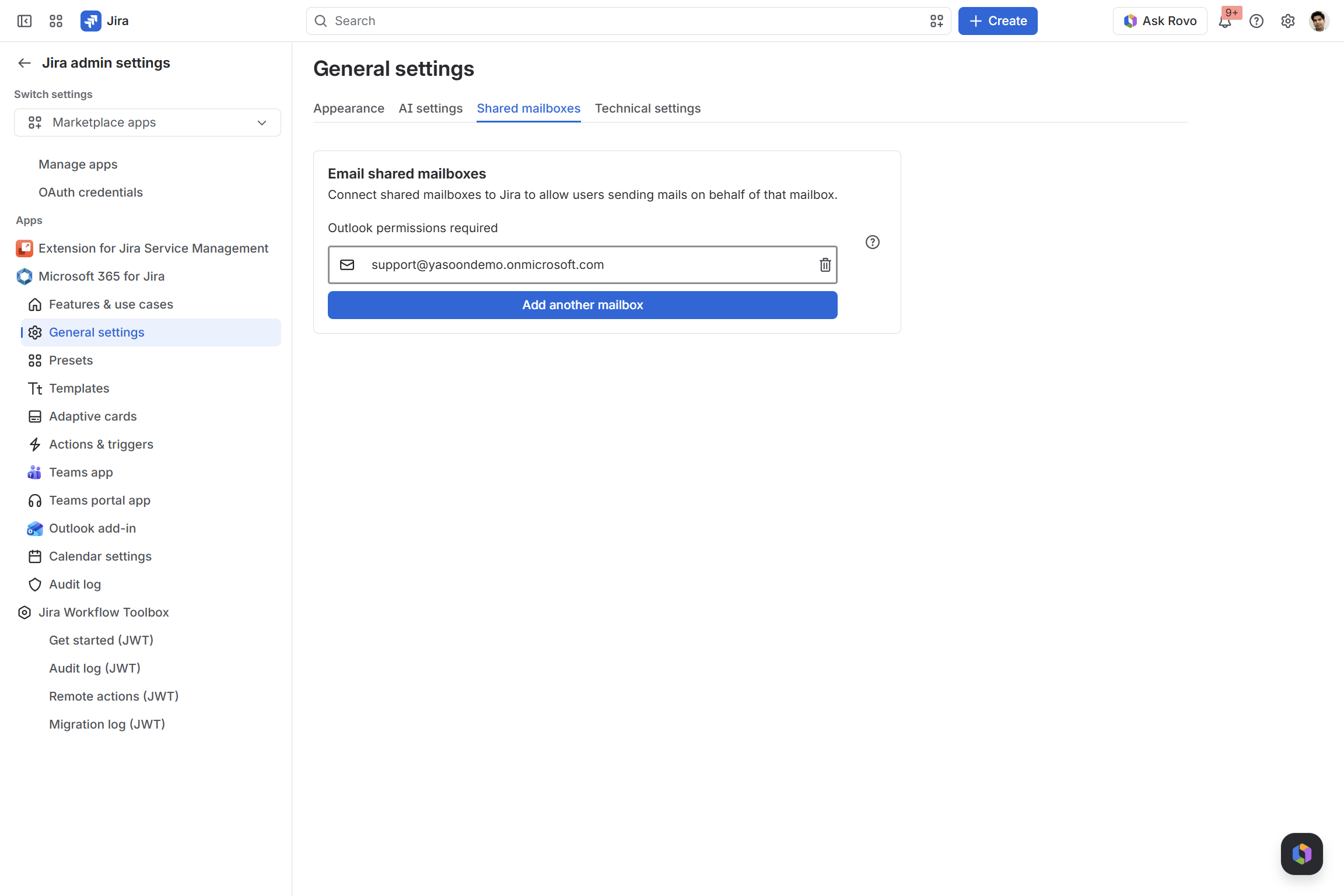
Task: Open the top-bar help icon
Action: pyautogui.click(x=1256, y=21)
